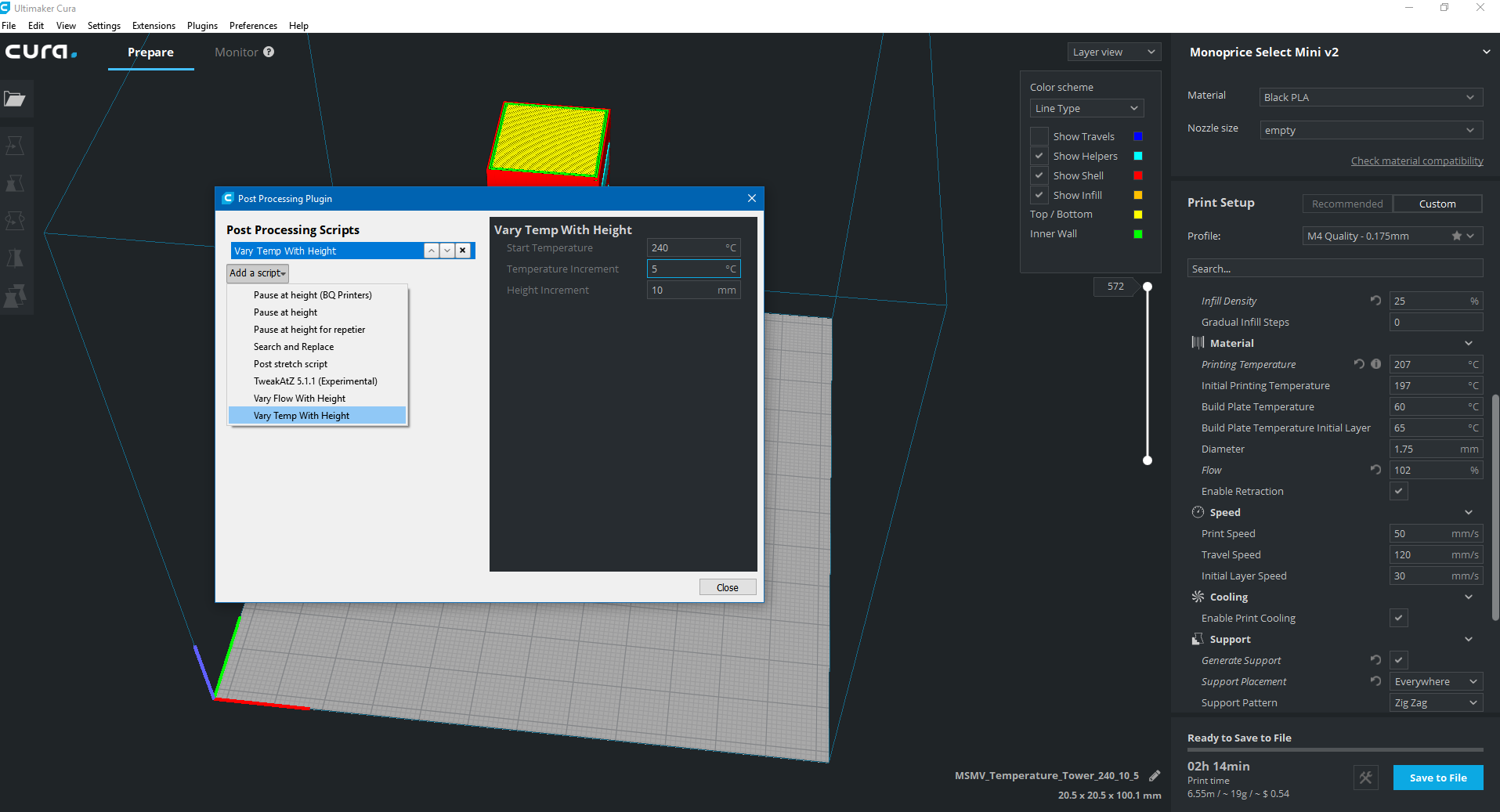Choose Vary Flow With Height script
1500x812 pixels.
pos(317,398)
